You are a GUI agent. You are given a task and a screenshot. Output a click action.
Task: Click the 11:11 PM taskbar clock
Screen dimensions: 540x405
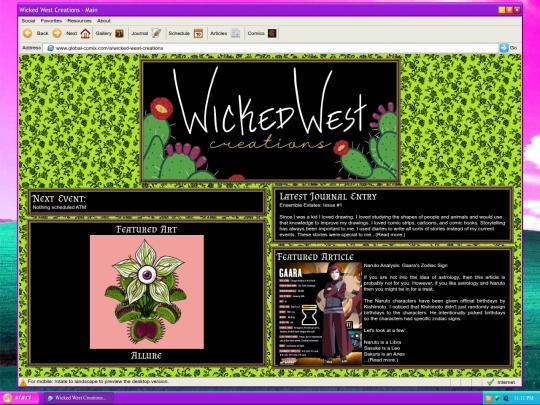coord(523,398)
